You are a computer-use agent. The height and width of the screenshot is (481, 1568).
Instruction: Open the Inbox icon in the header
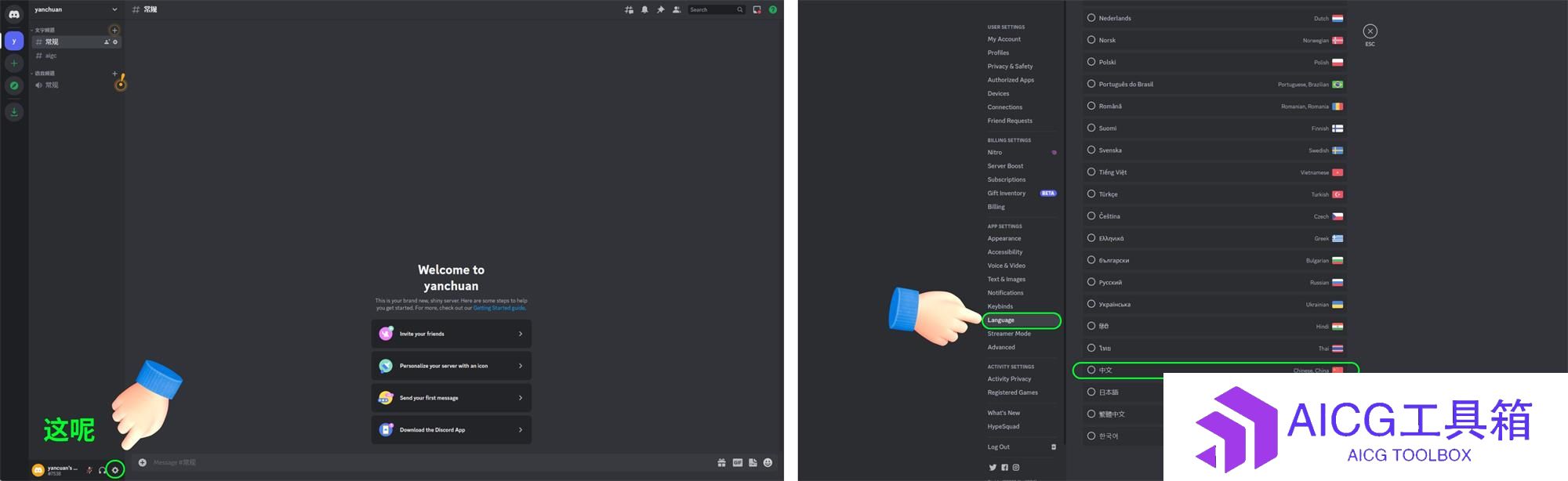tap(757, 9)
